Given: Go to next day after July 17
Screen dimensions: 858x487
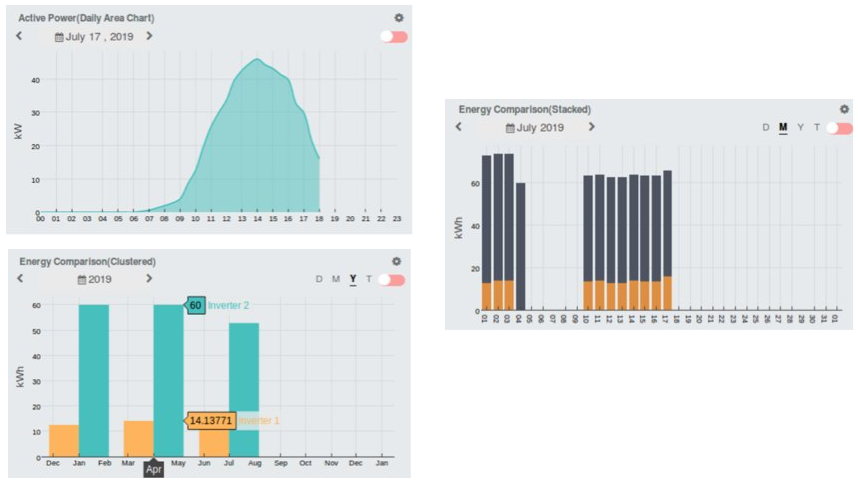Looking at the screenshot, I should 149,36.
